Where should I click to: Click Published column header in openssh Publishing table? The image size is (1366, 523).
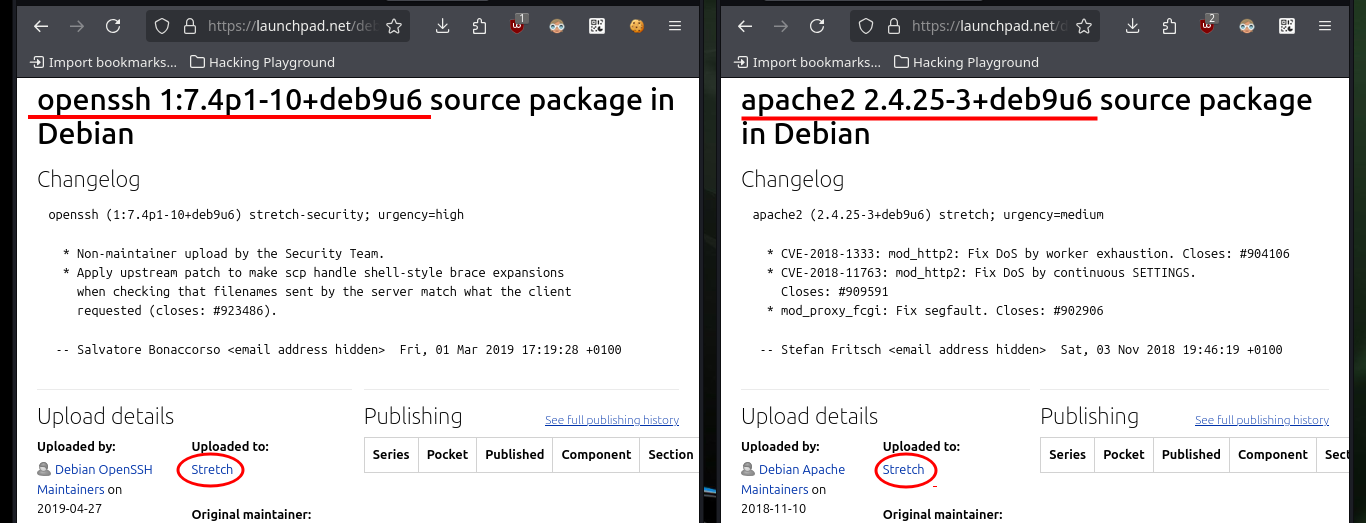coord(514,454)
